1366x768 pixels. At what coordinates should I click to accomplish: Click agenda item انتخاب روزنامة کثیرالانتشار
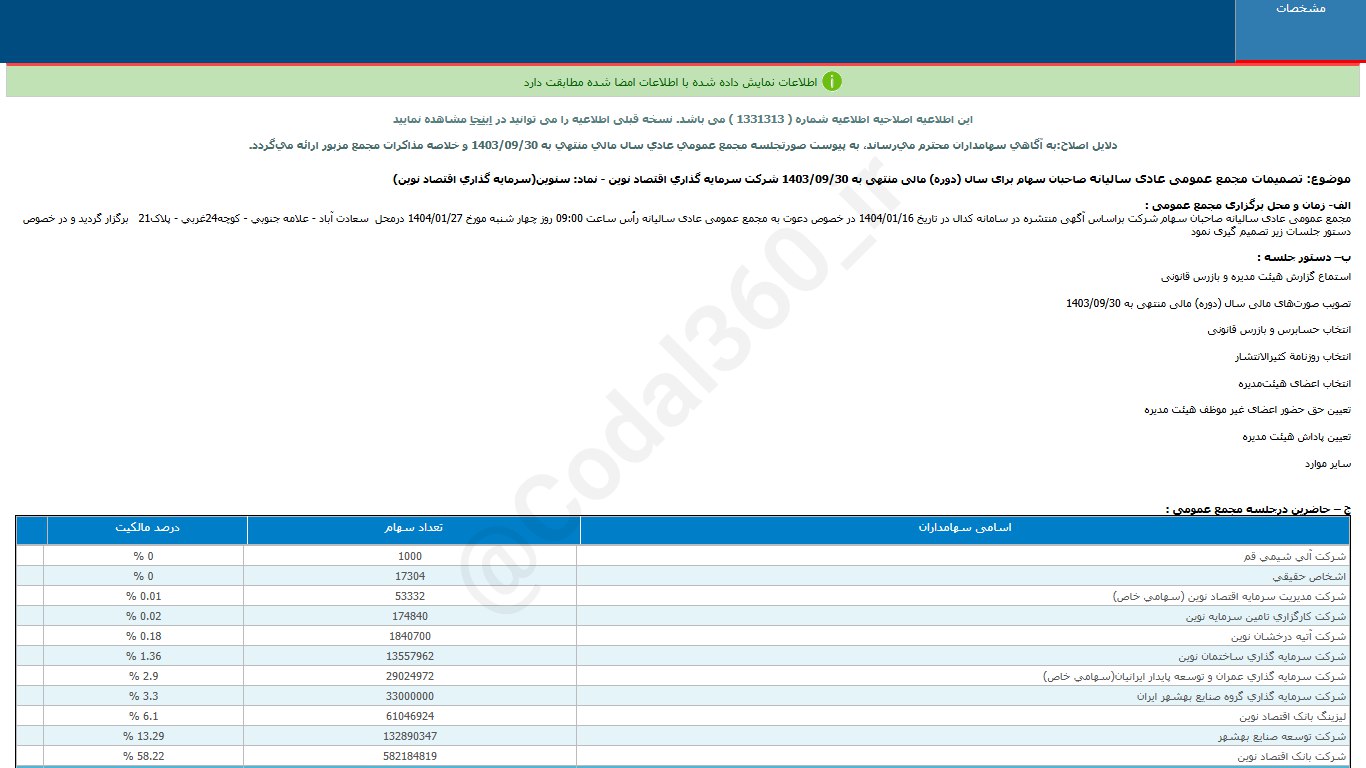(x=1293, y=356)
